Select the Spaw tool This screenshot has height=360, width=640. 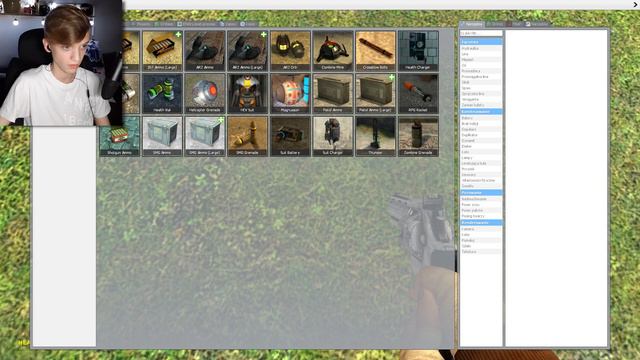(x=481, y=88)
